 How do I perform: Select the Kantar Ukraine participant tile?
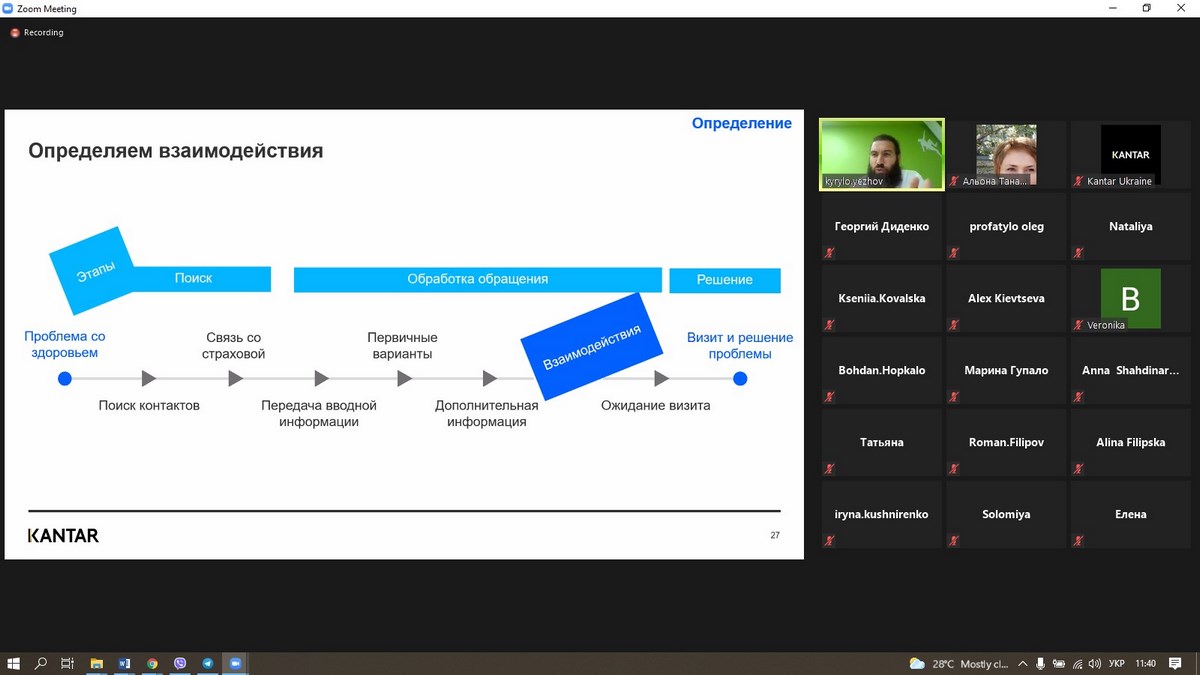[1130, 154]
